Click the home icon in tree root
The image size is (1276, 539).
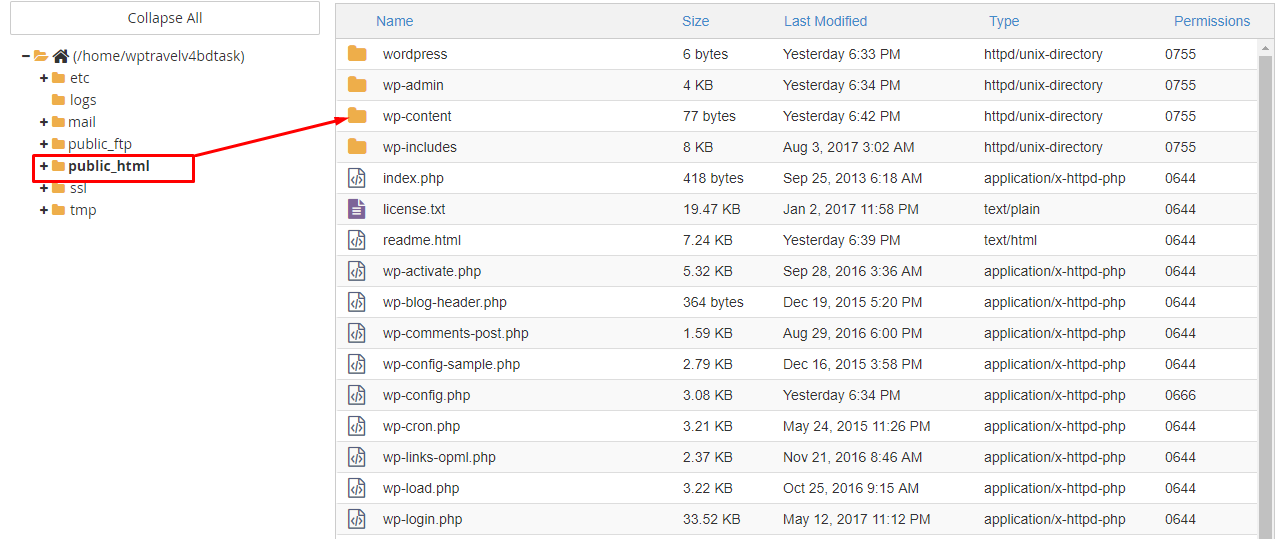tap(60, 56)
